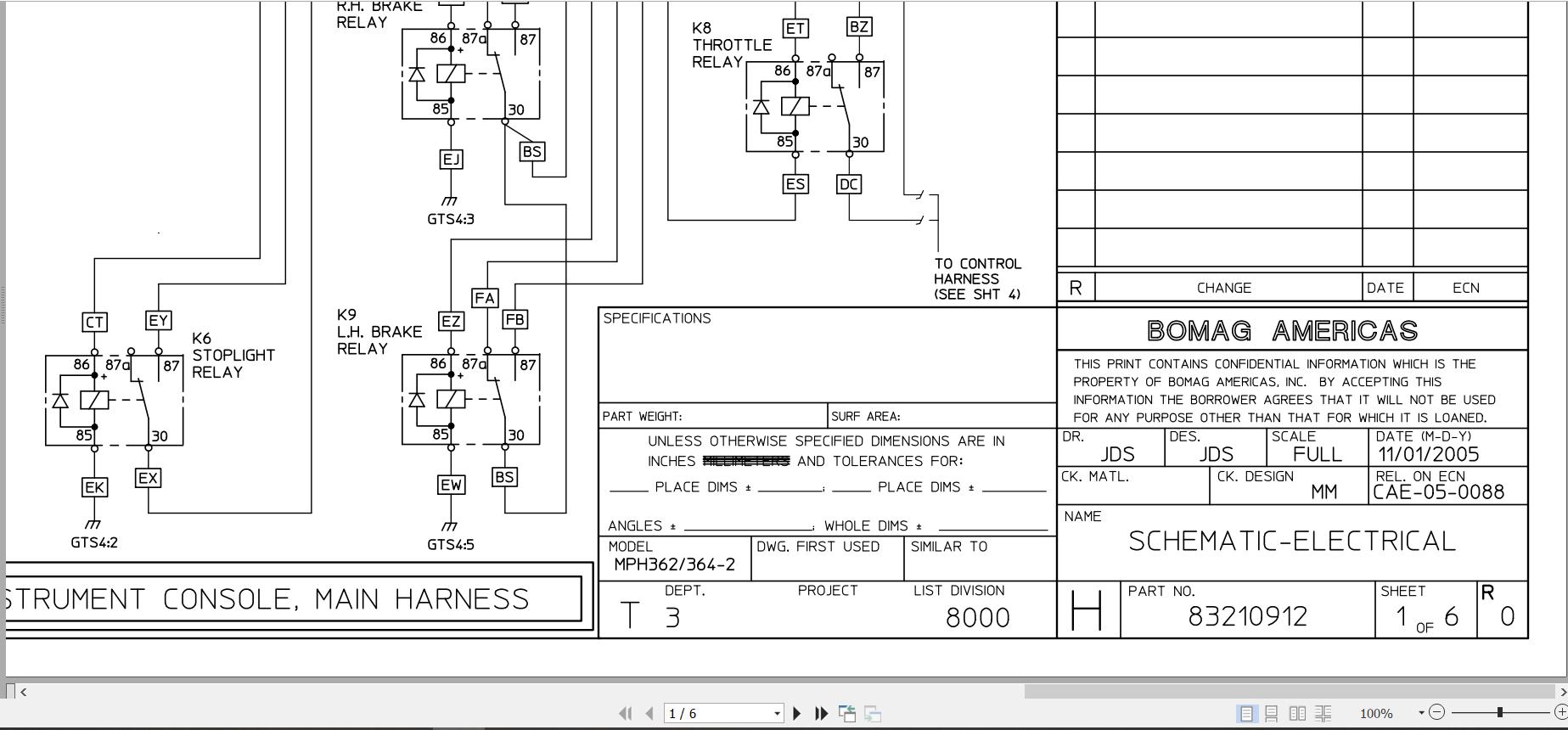The width and height of the screenshot is (1568, 730).
Task: Advance to the next page
Action: click(796, 714)
